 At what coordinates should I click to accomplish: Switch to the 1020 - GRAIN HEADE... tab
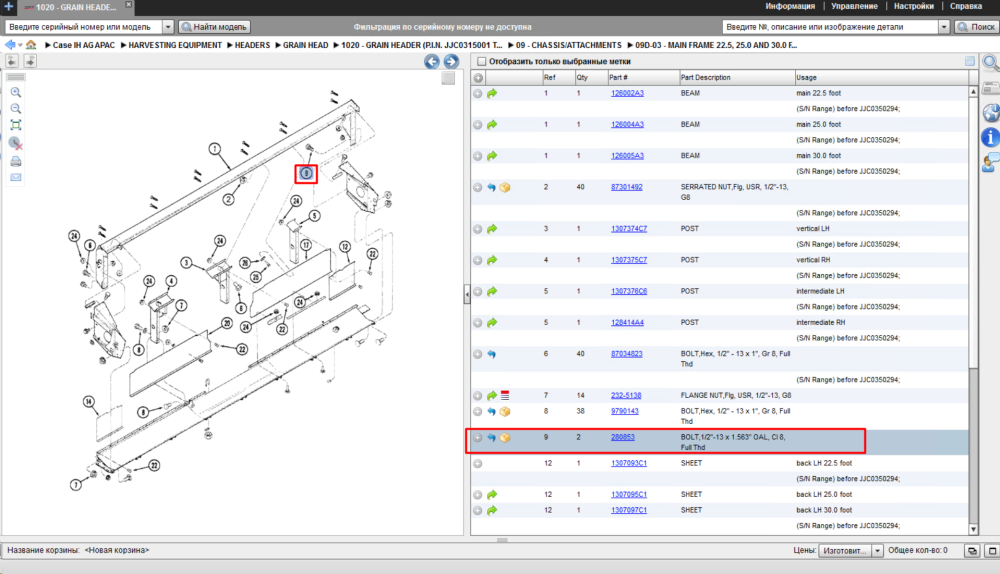coord(75,7)
